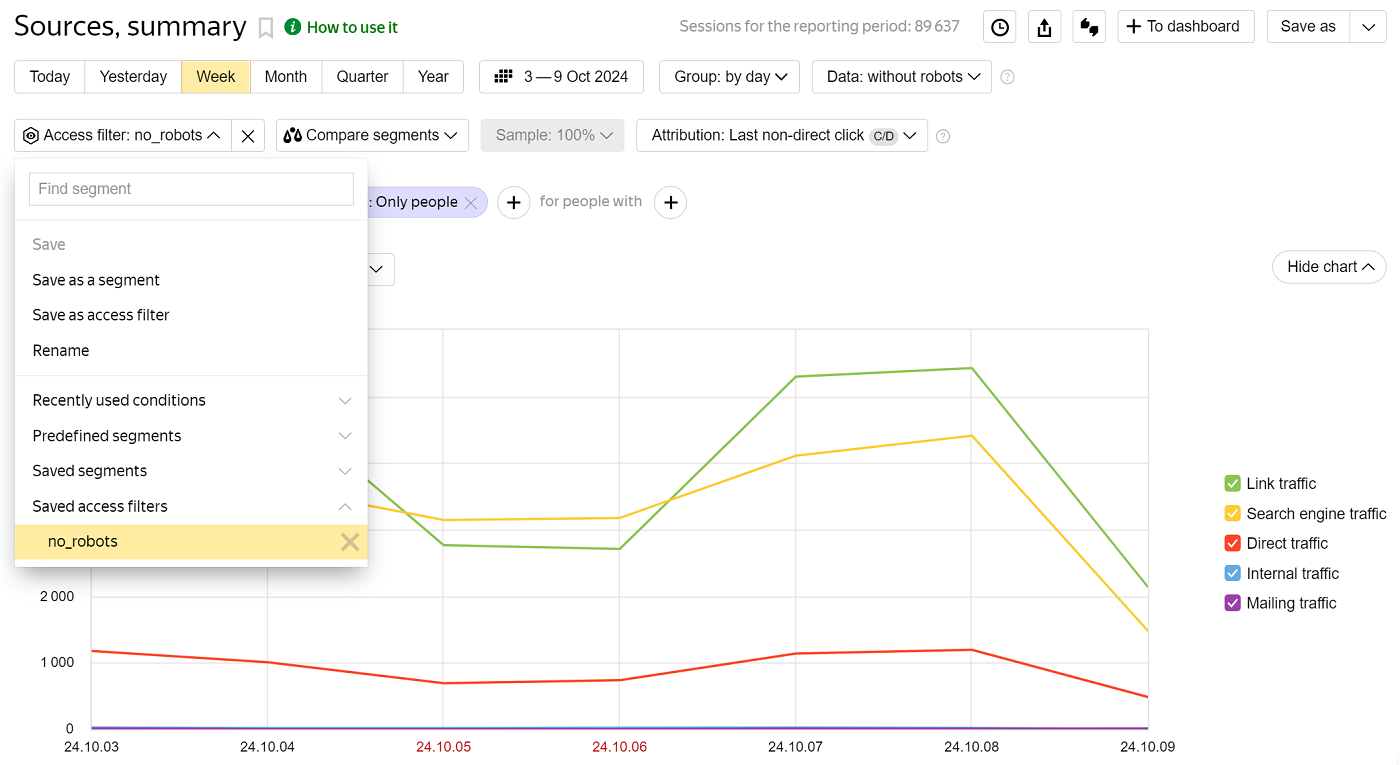Image resolution: width=1400 pixels, height=765 pixels.
Task: Open the report history clock icon
Action: [999, 27]
